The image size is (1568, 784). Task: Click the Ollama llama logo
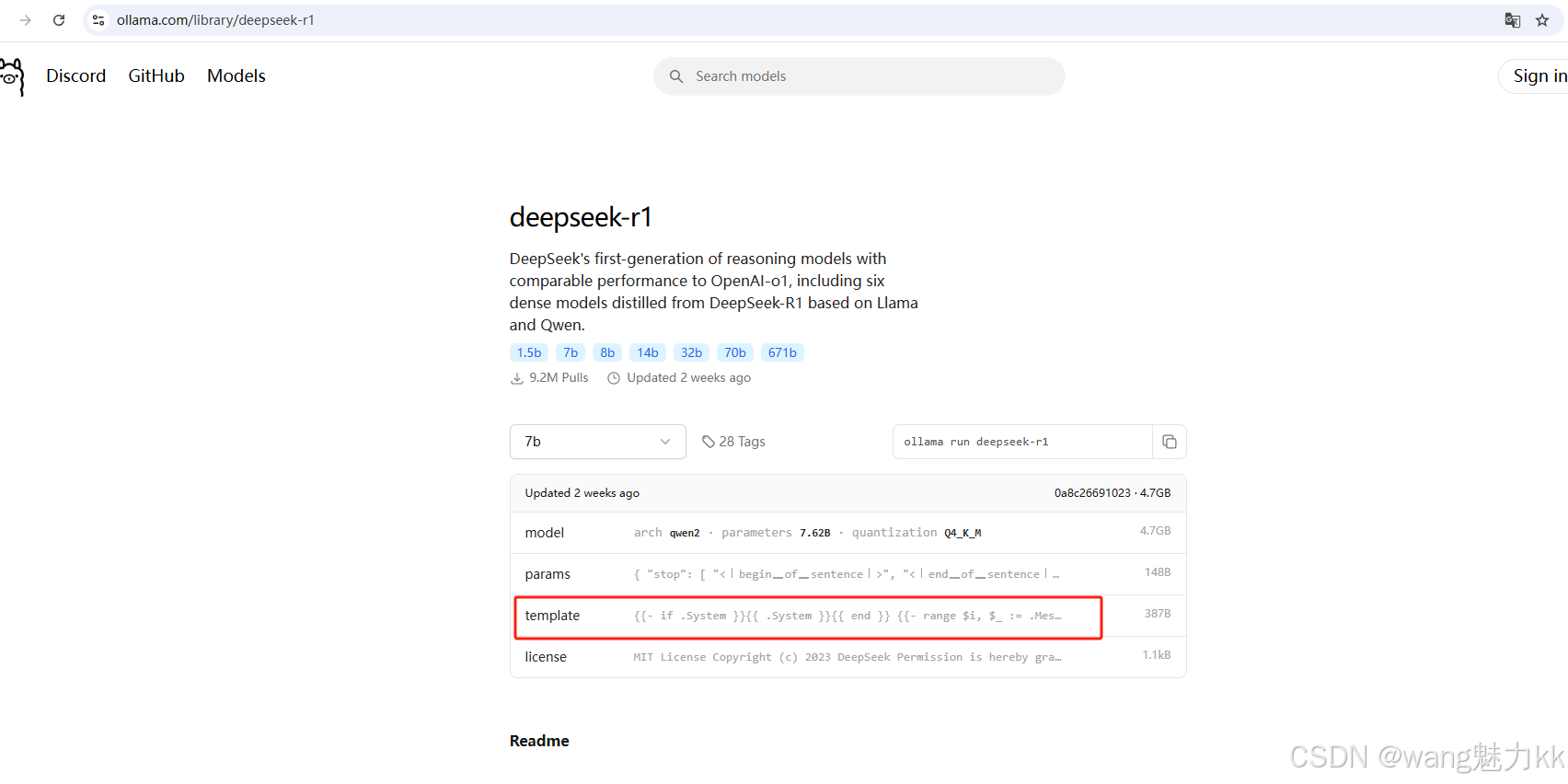point(12,76)
